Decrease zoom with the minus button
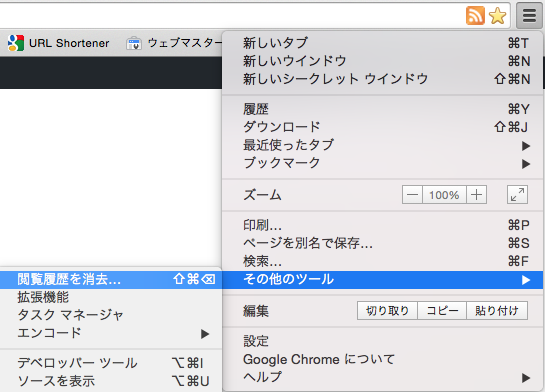 pyautogui.click(x=412, y=195)
